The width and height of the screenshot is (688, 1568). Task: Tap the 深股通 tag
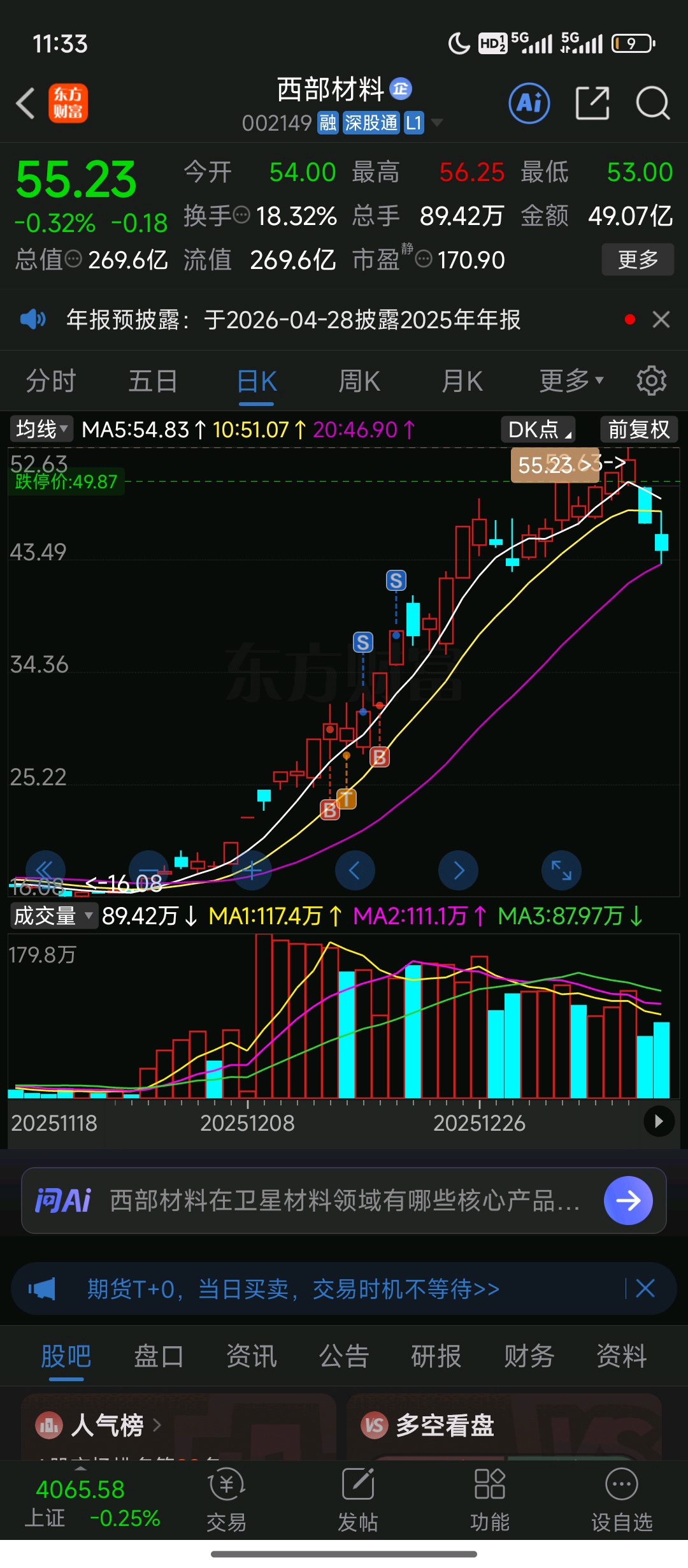click(x=371, y=122)
